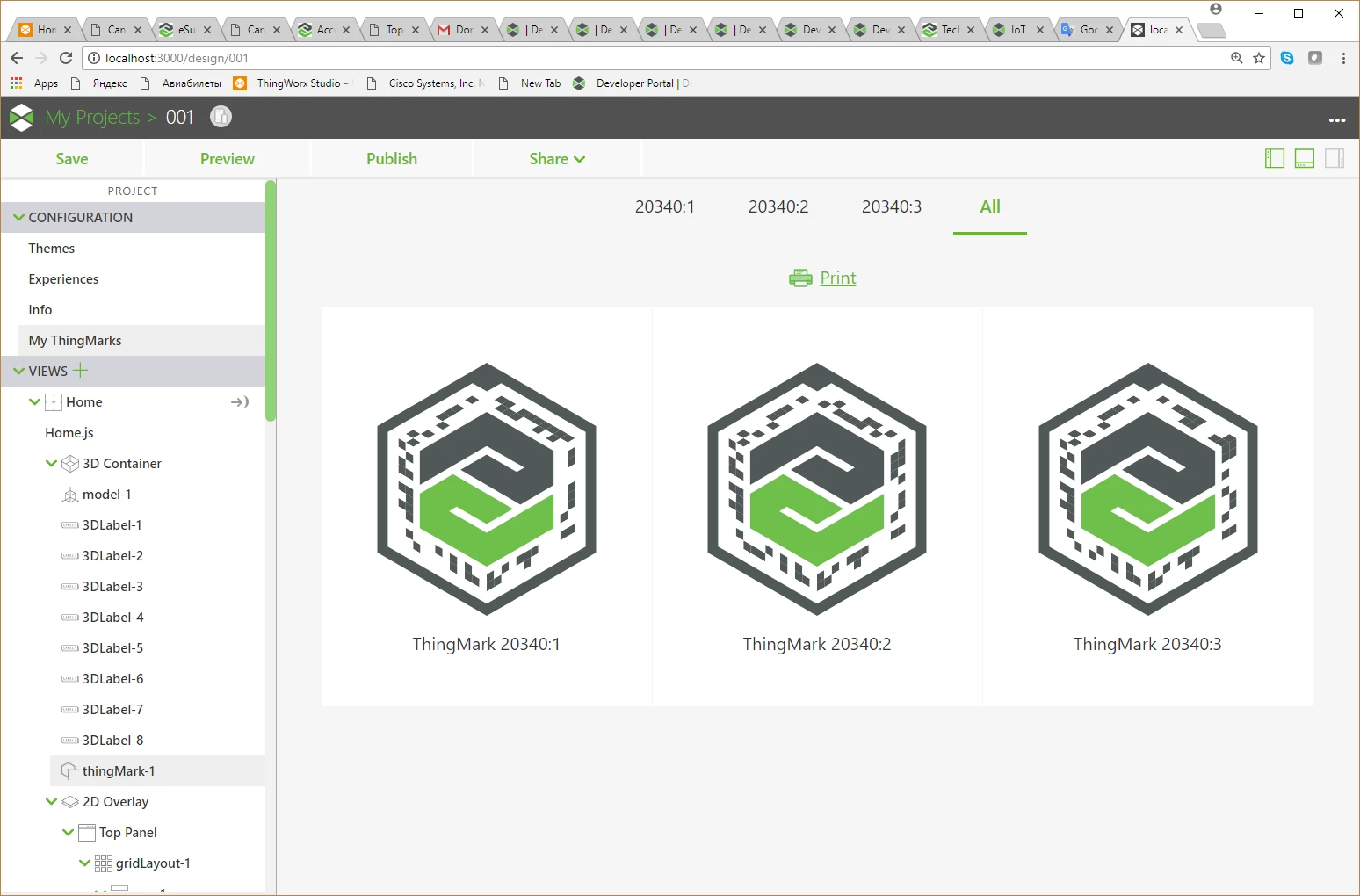
Task: Open Info configuration
Action: (x=40, y=310)
